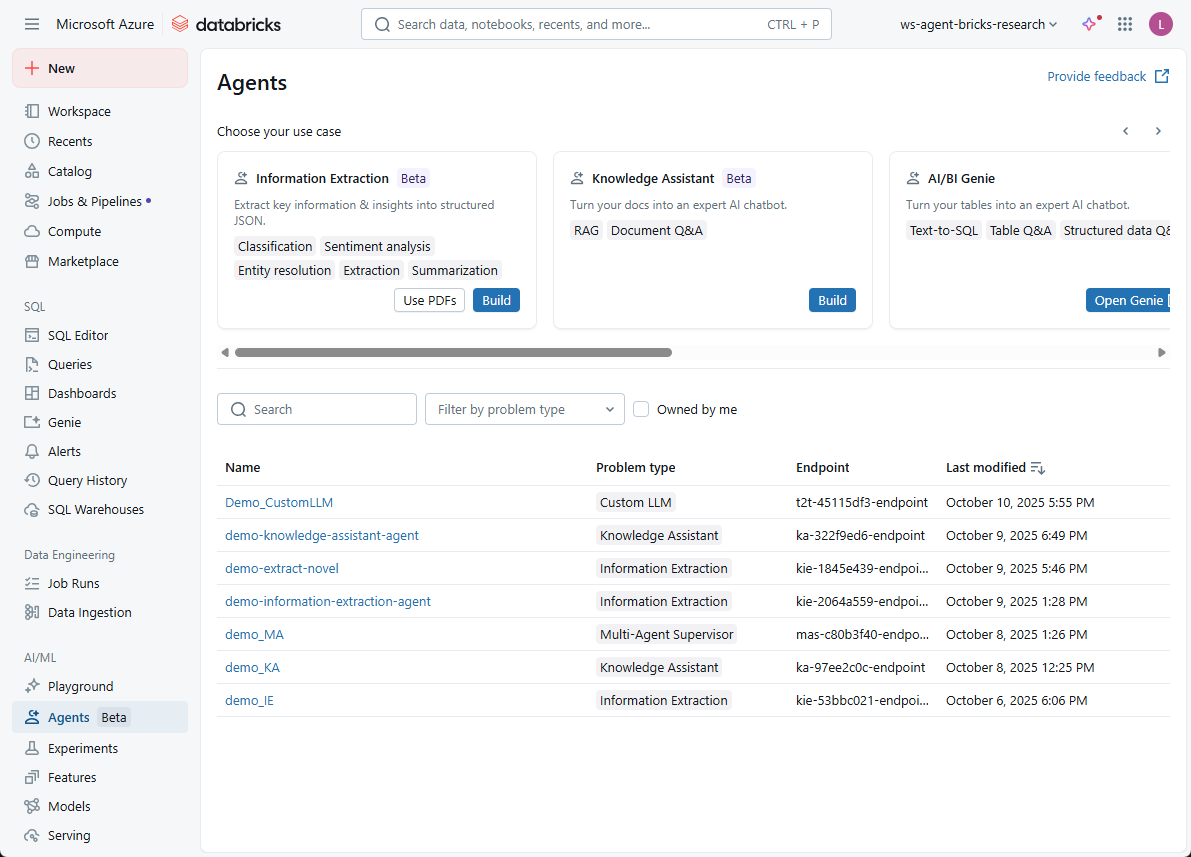Click the horizontal scrollbar under use cases
The height and width of the screenshot is (857, 1191).
coord(453,352)
